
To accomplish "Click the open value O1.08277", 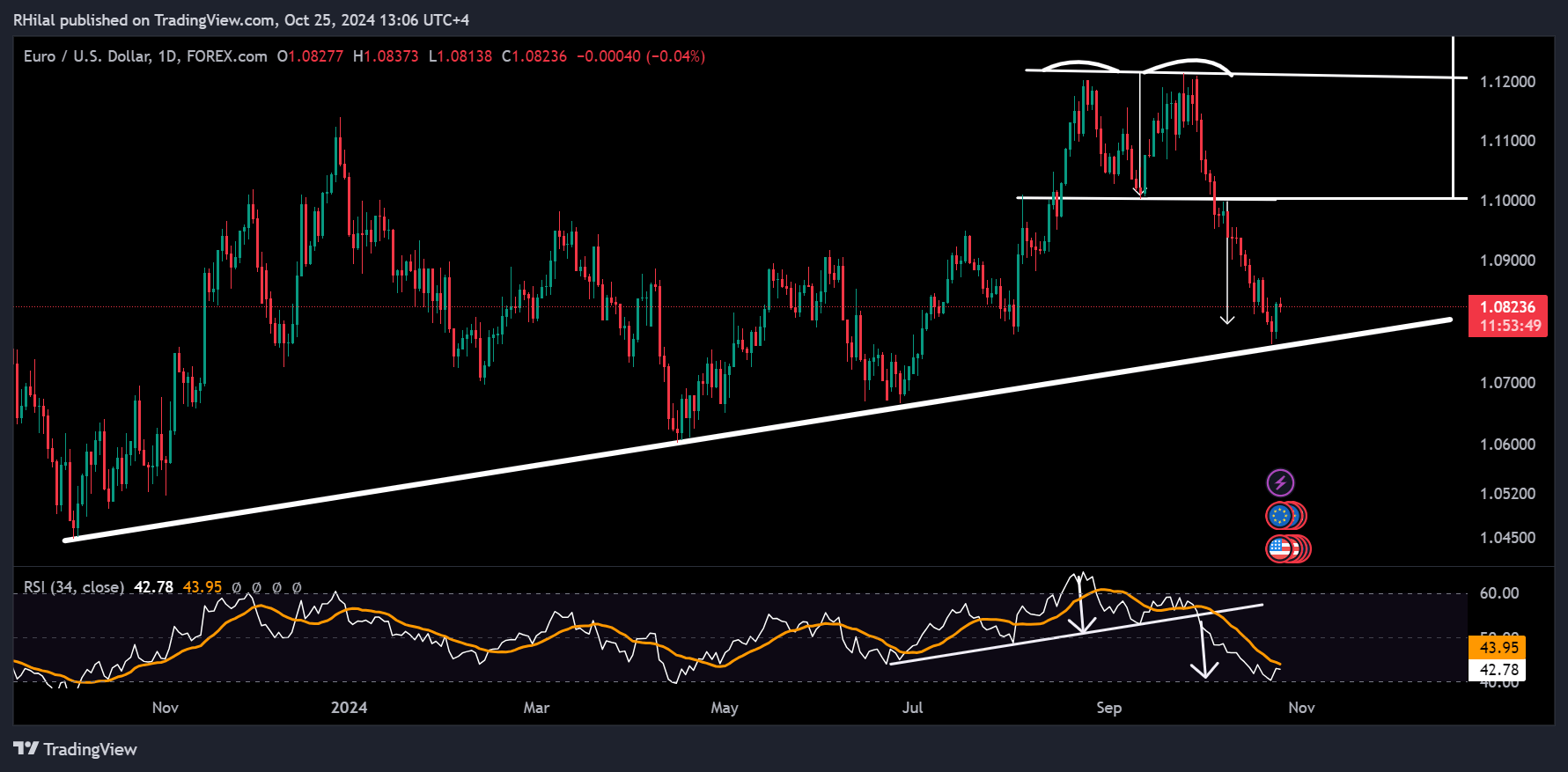I will 310,56.
